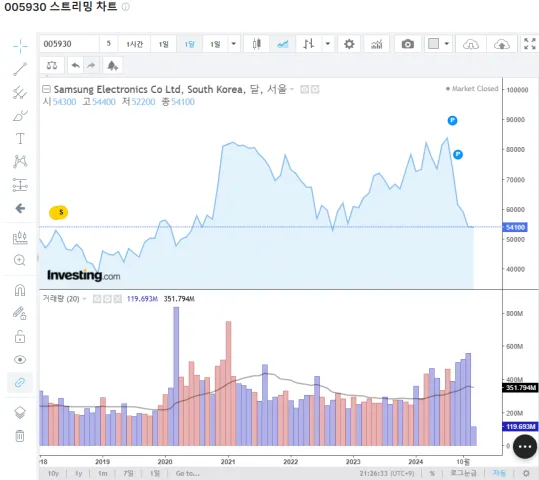539x480 pixels.
Task: Open chart settings gear in top toolbar
Action: click(349, 44)
